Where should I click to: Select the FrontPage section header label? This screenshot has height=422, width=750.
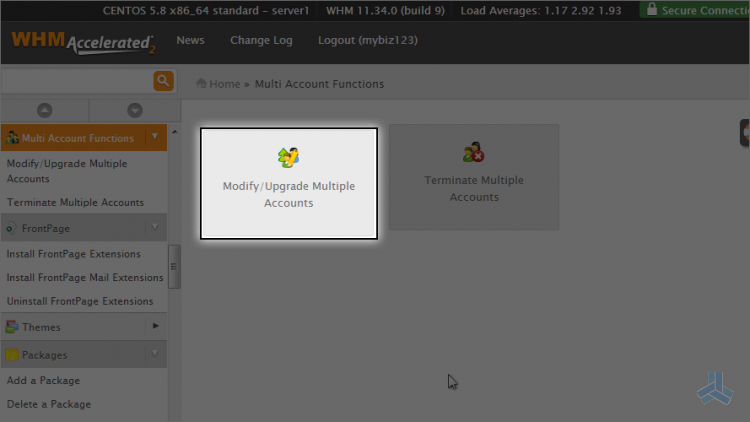pos(46,229)
